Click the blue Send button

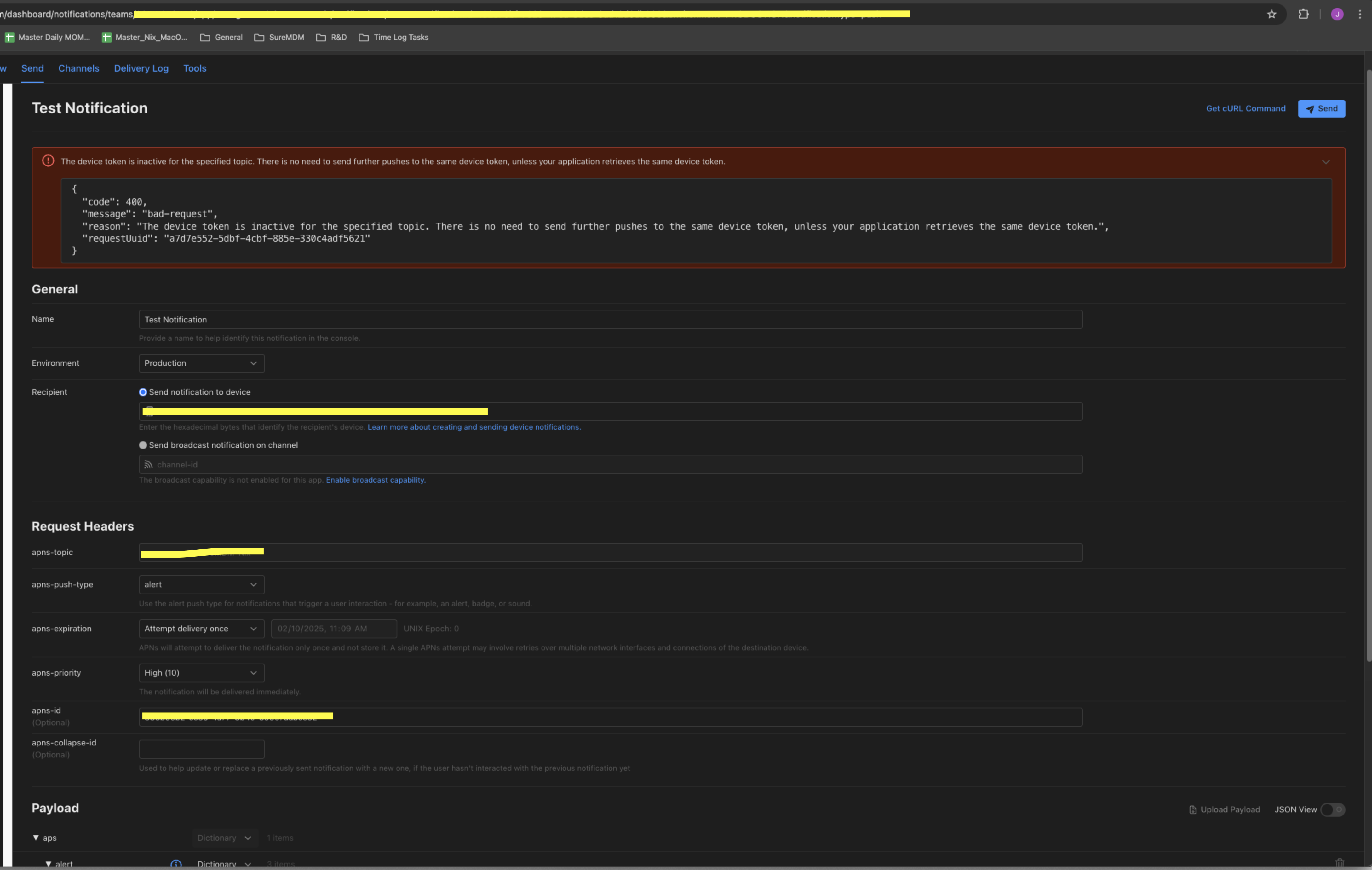[x=1321, y=108]
